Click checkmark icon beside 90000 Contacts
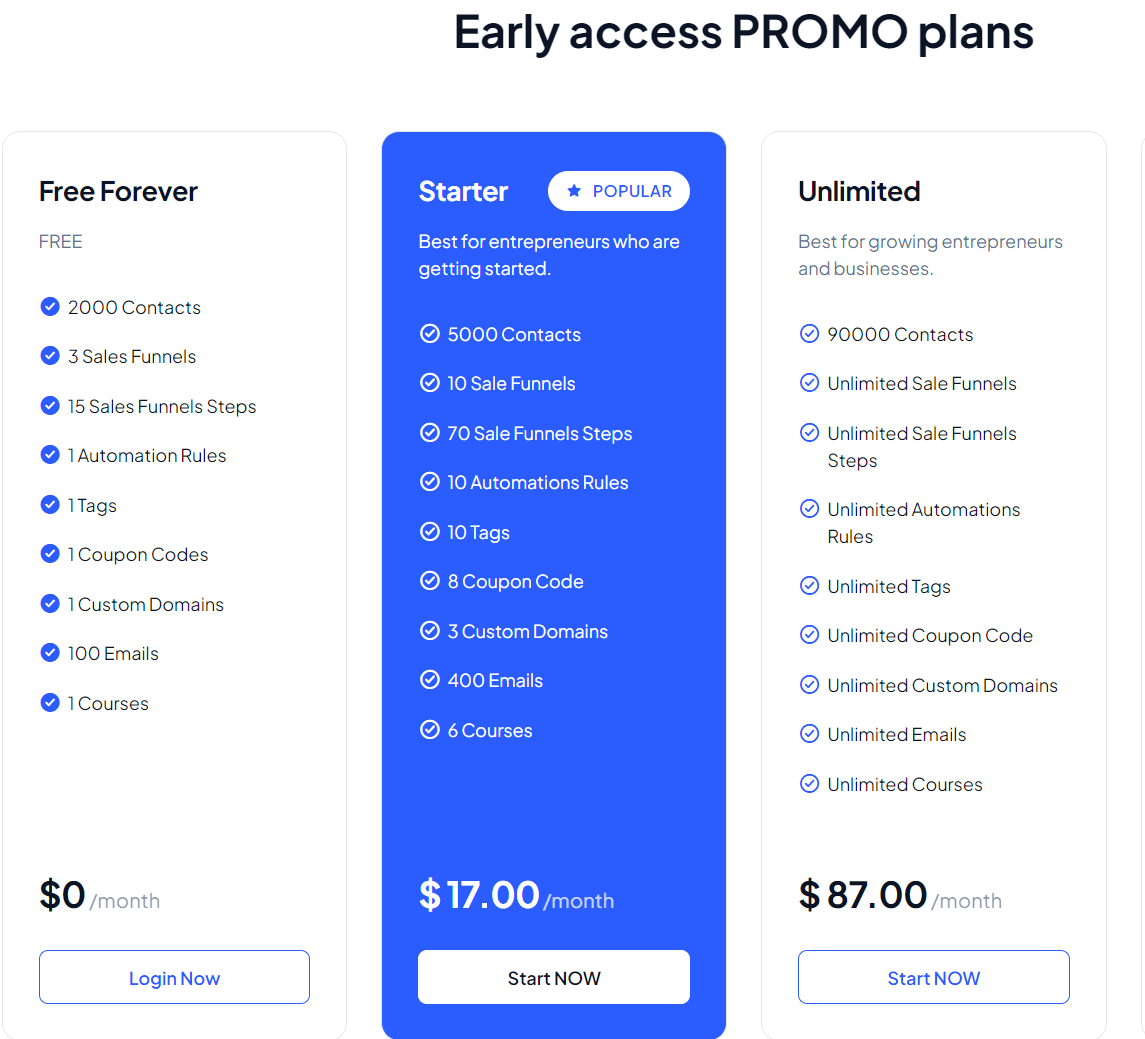Image resolution: width=1145 pixels, height=1039 pixels. click(x=809, y=334)
